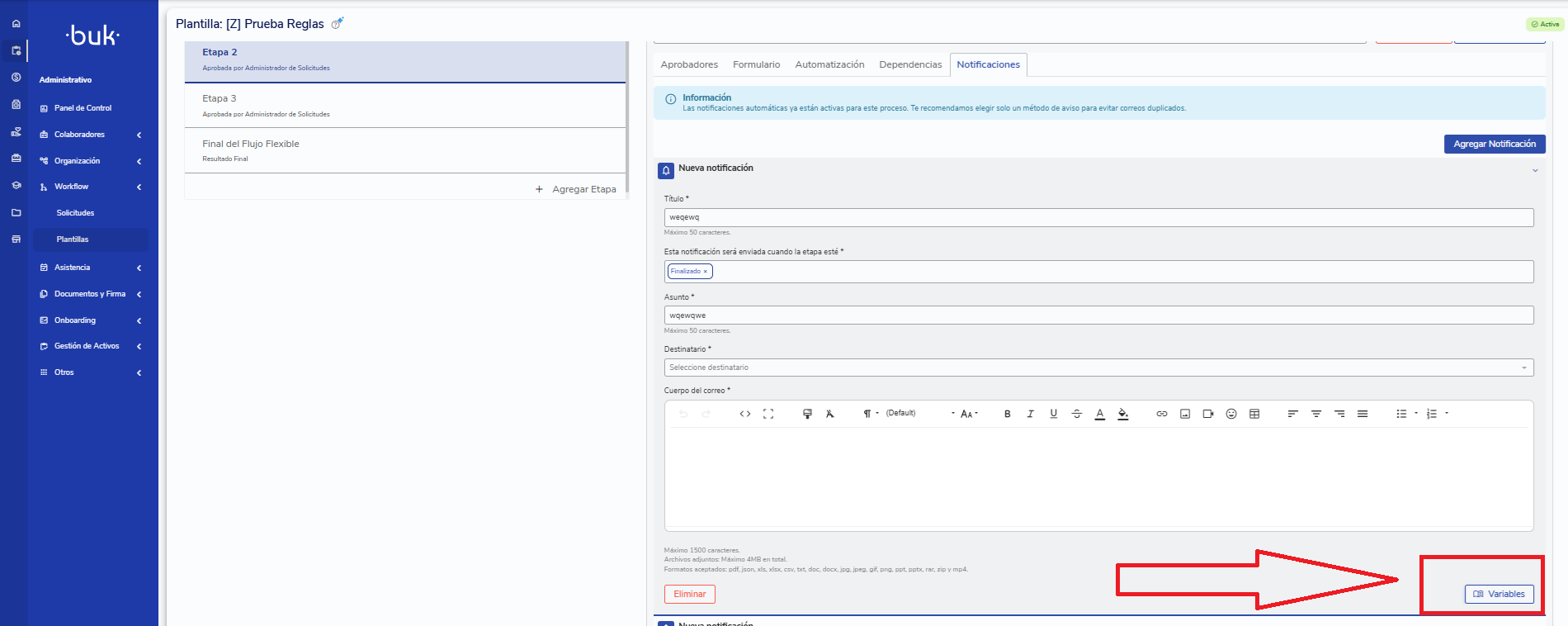
Task: Expand the Asistencia menu
Action: pyautogui.click(x=90, y=268)
